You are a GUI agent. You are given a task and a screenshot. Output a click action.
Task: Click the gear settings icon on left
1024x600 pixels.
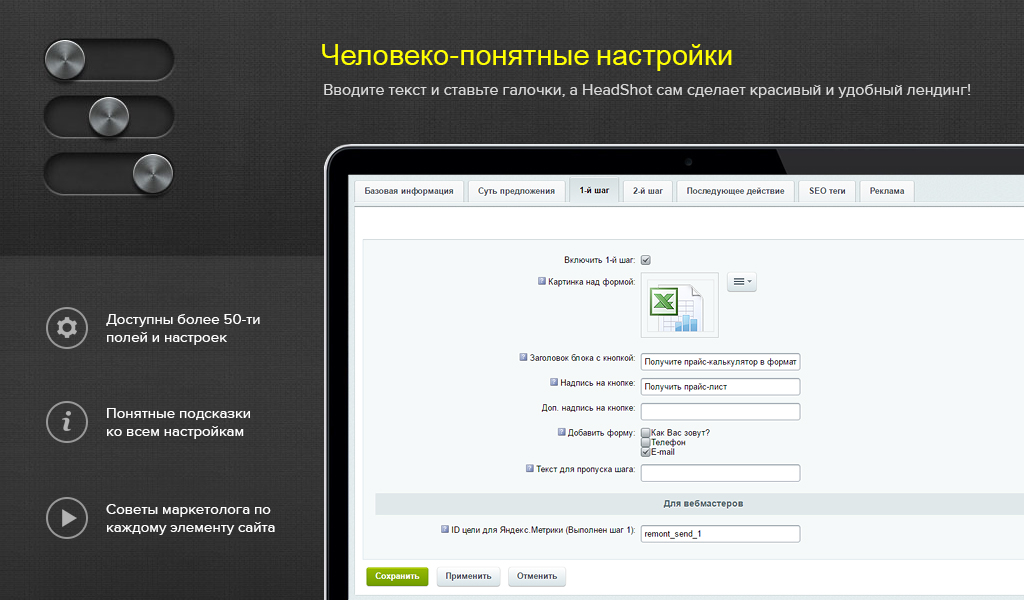coord(67,327)
